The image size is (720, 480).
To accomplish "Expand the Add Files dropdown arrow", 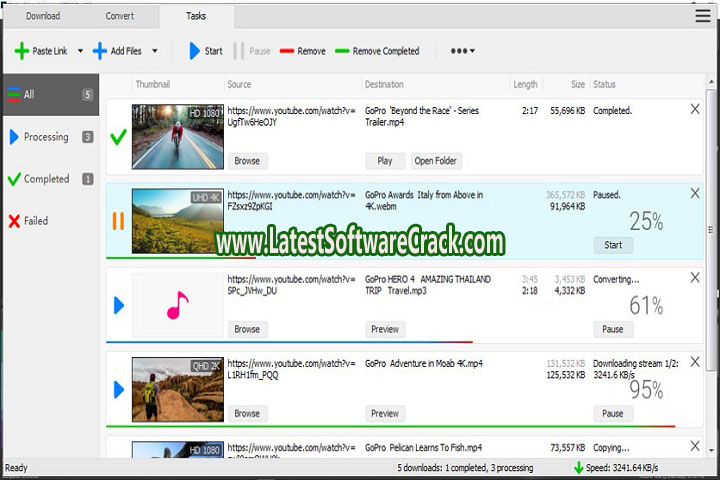I will tap(155, 51).
